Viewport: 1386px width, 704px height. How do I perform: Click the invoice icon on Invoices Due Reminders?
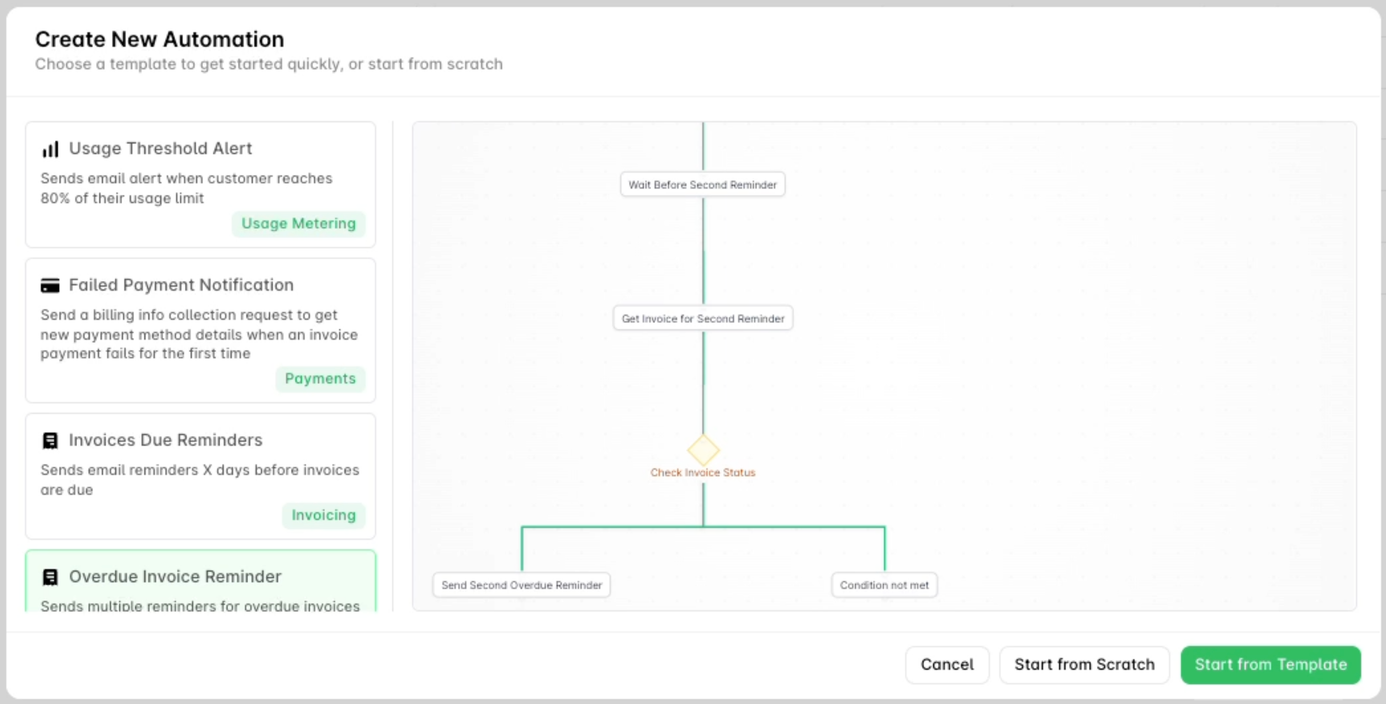48,439
